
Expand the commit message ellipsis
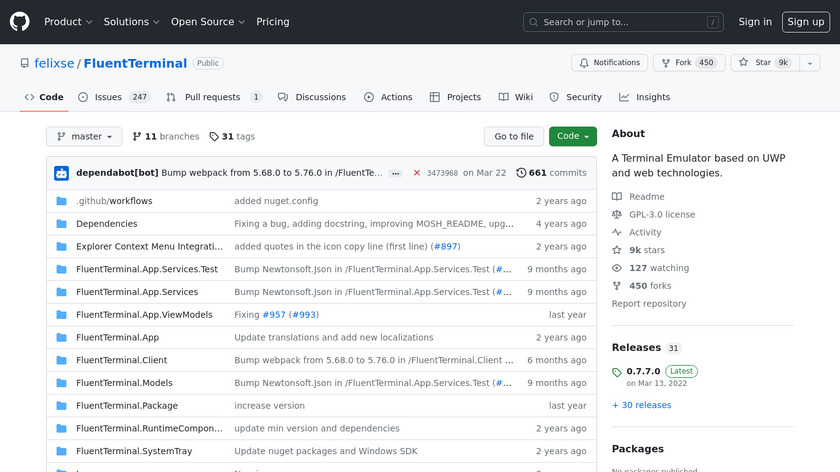[x=395, y=174]
